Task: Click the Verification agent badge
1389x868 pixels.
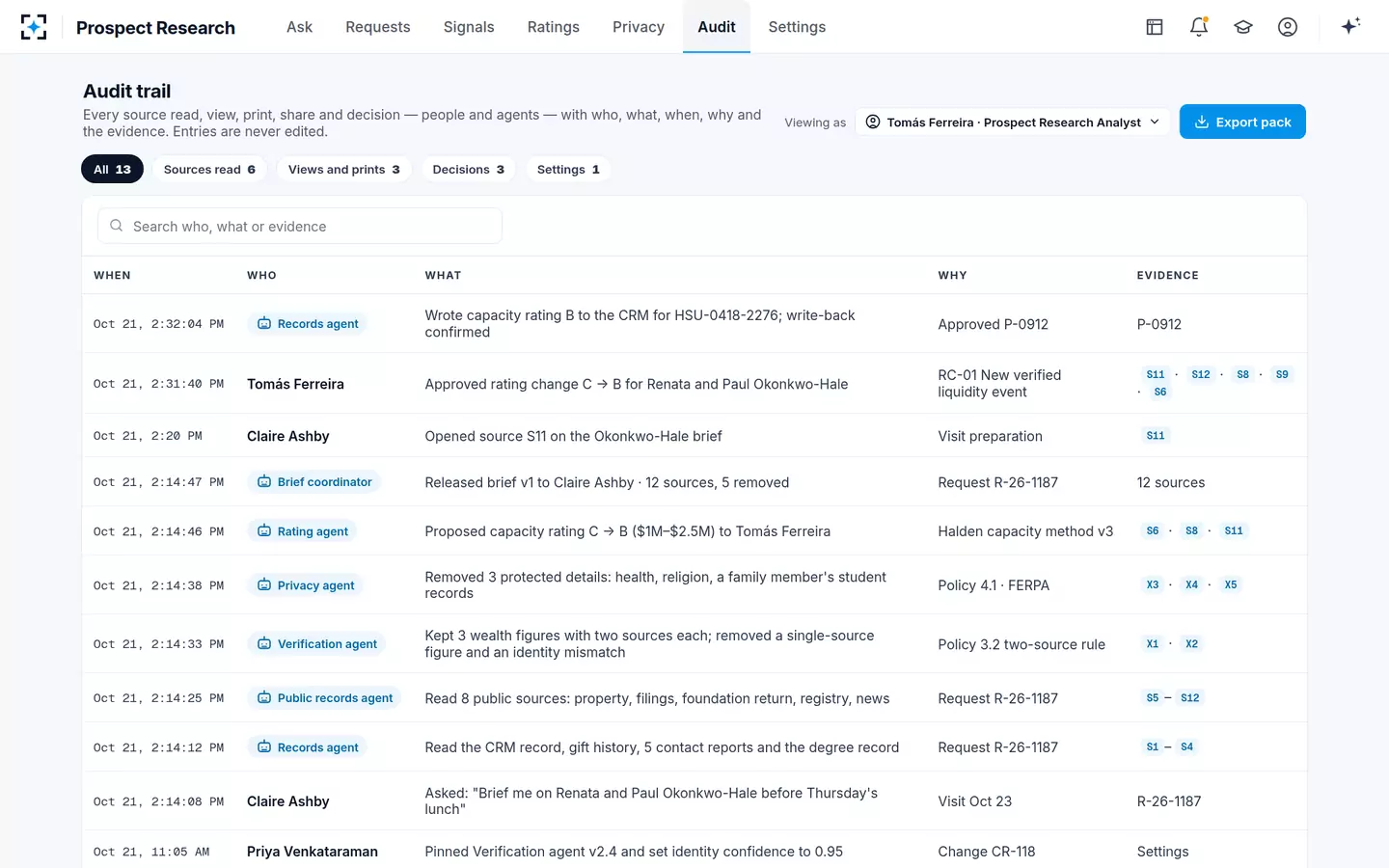Action: (x=317, y=644)
